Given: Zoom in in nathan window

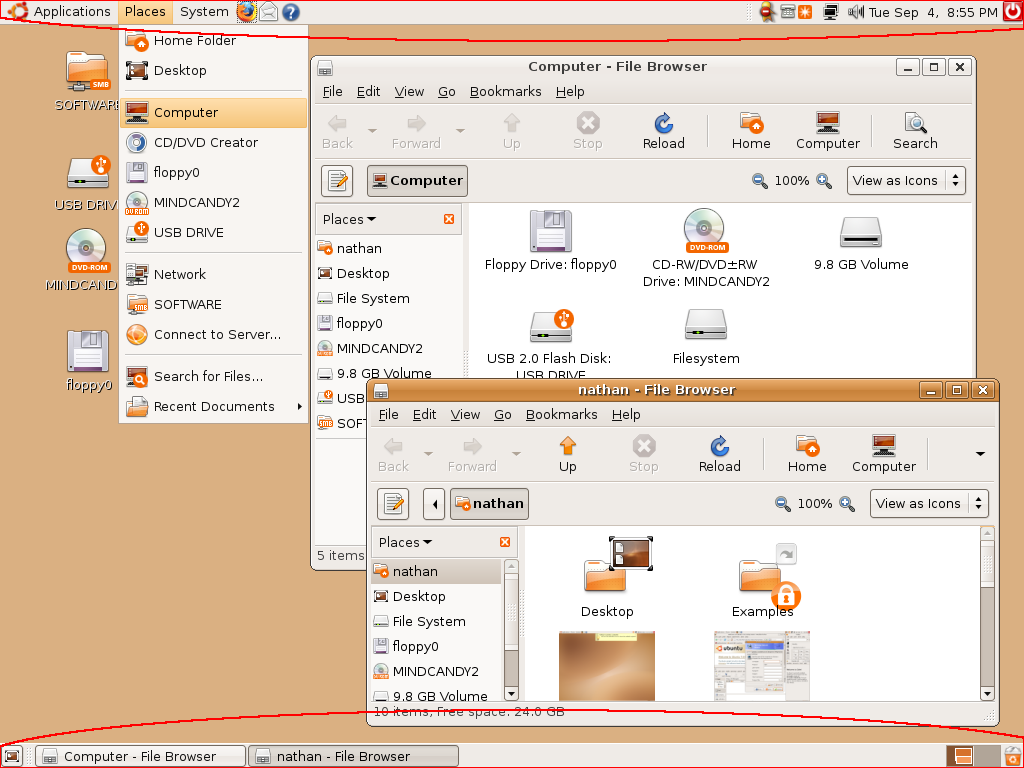Looking at the screenshot, I should (x=847, y=504).
